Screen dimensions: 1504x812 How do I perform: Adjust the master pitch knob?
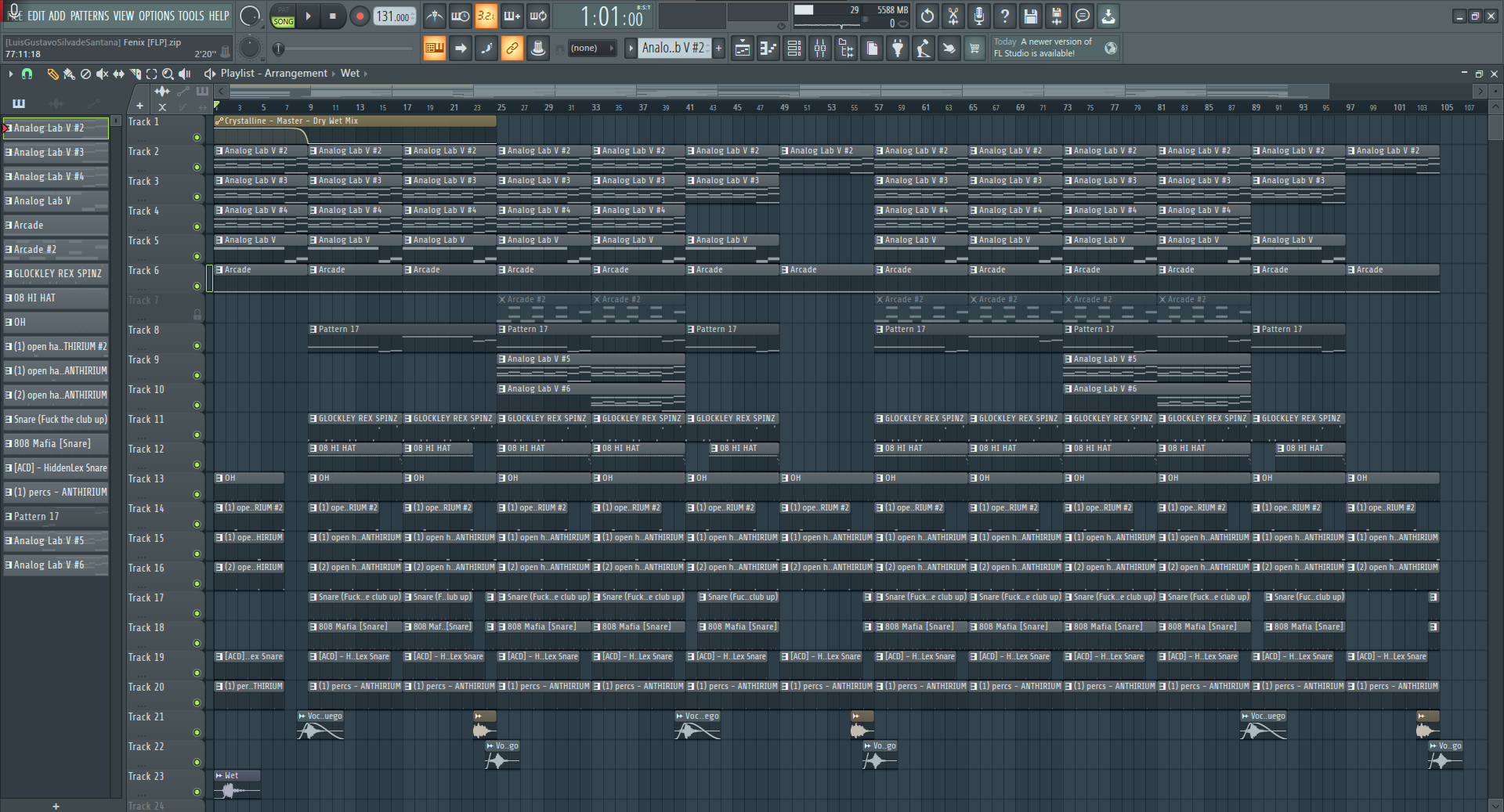(250, 49)
